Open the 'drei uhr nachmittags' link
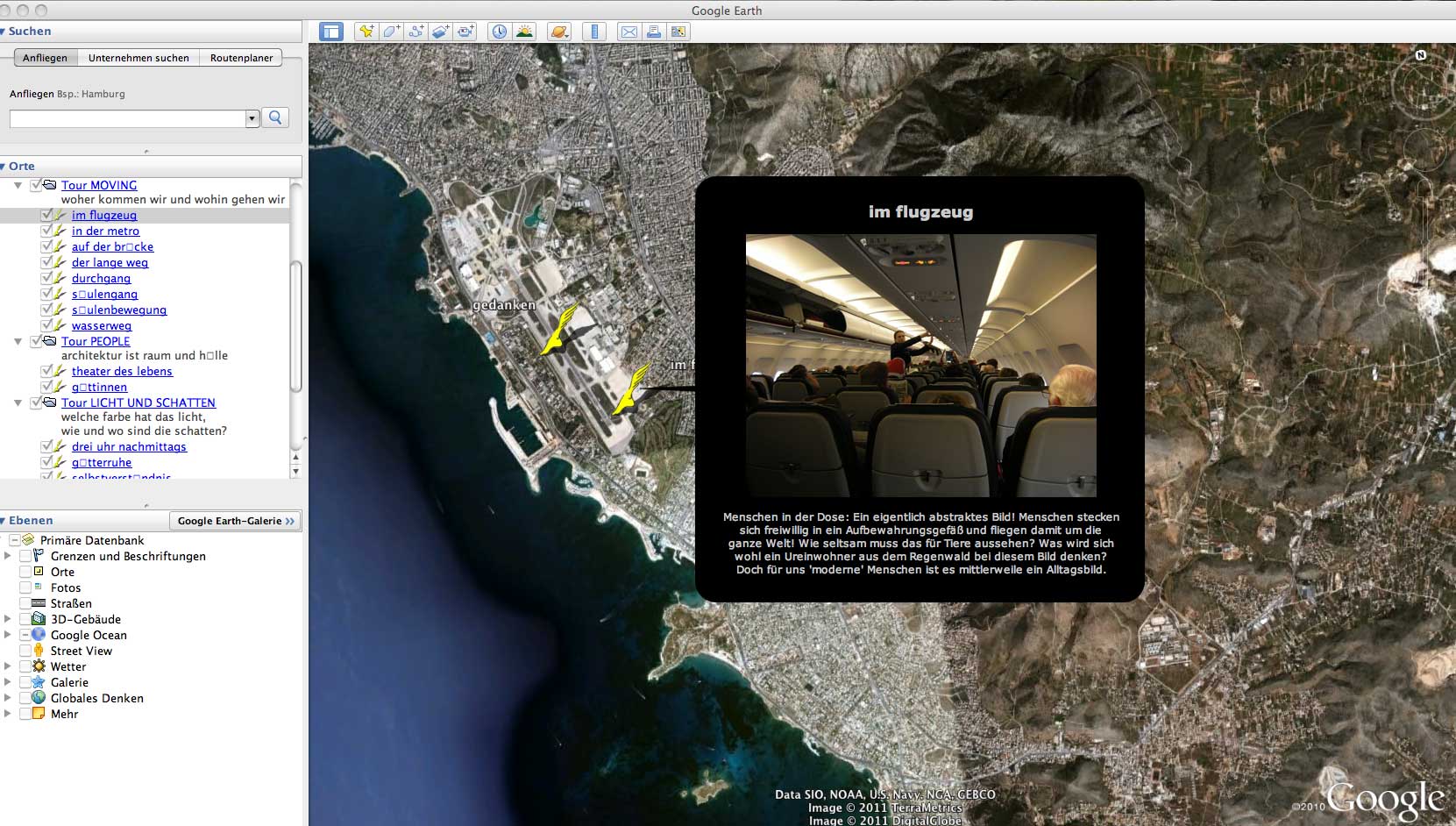Viewport: 1456px width, 826px height. 129,446
